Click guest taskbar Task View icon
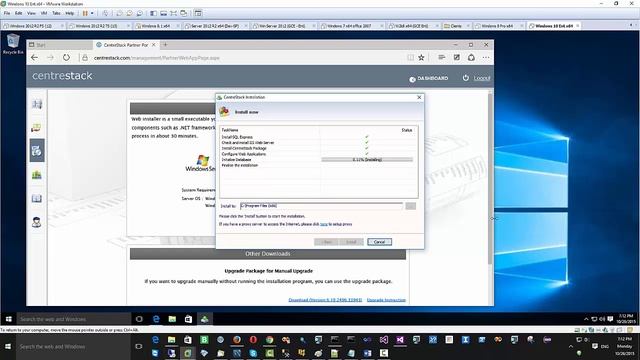640x360 pixels. pyautogui.click(x=139, y=319)
